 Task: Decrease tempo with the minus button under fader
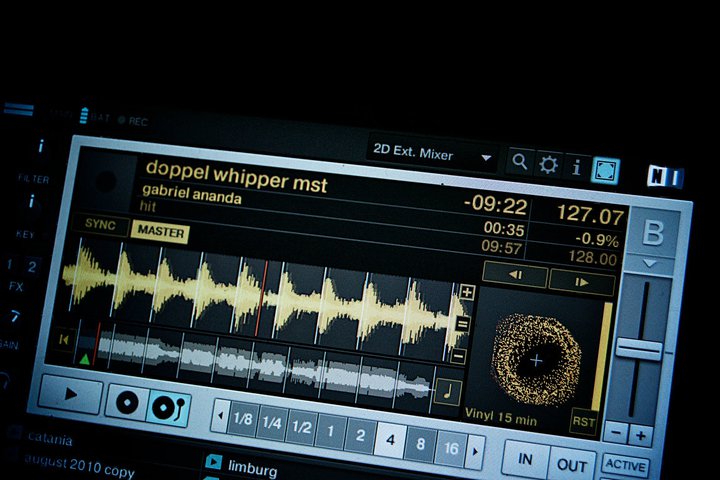pyautogui.click(x=616, y=432)
